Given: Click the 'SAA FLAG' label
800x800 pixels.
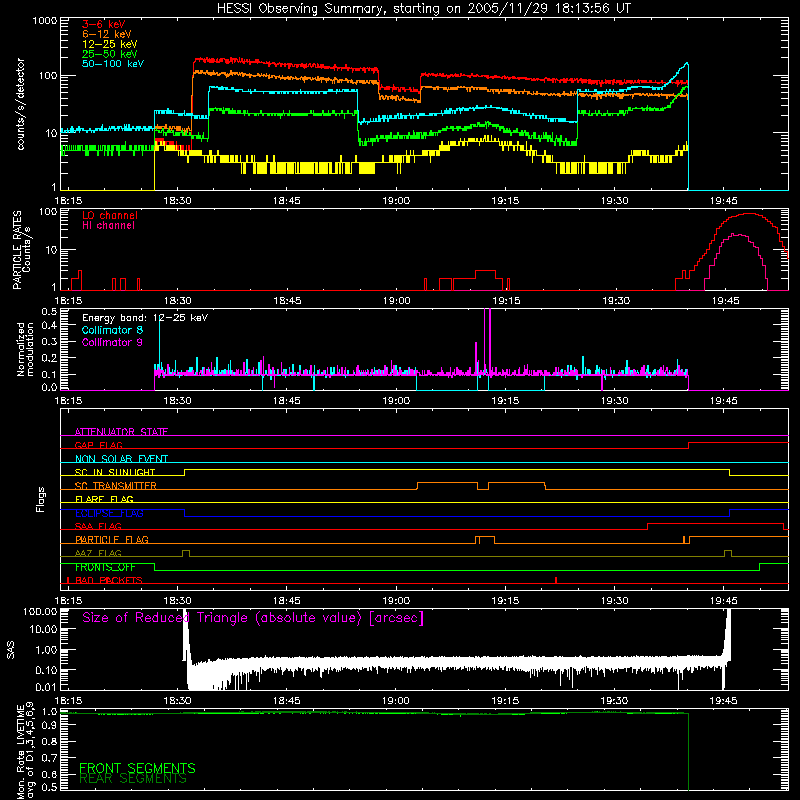Looking at the screenshot, I should click(98, 526).
